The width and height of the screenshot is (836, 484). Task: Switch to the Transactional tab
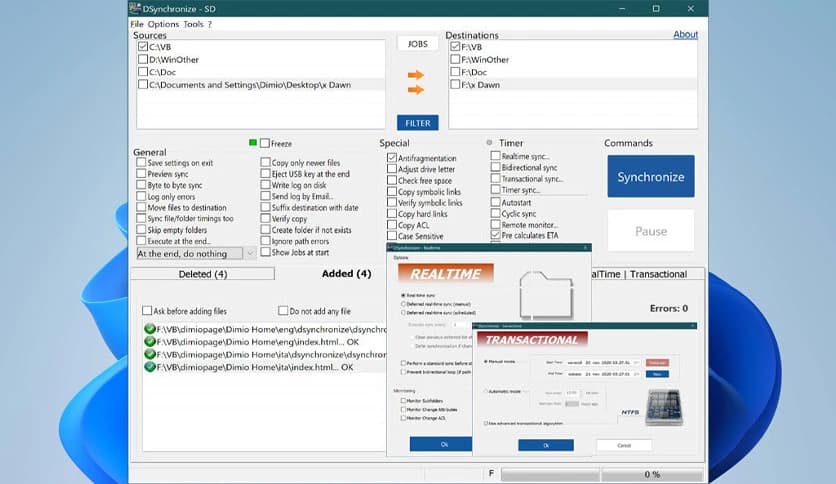pyautogui.click(x=658, y=274)
